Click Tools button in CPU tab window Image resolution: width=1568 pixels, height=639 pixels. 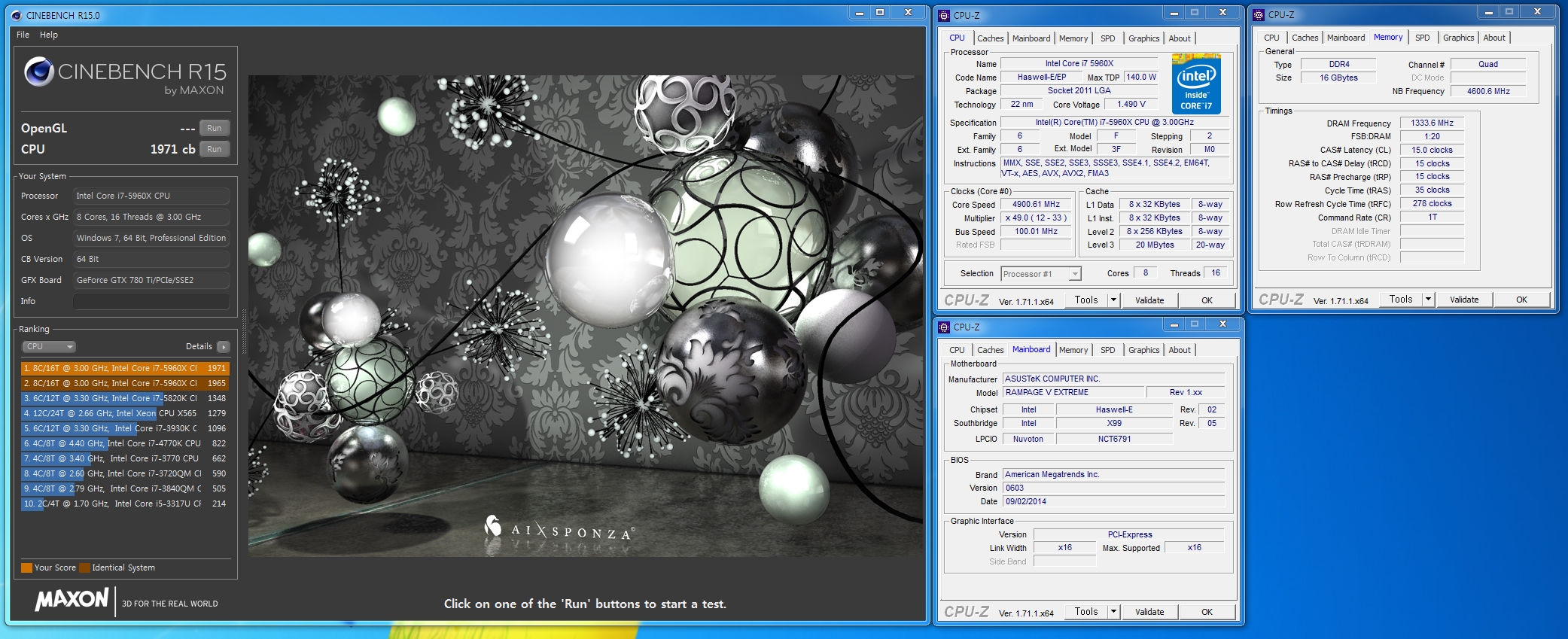[1086, 300]
